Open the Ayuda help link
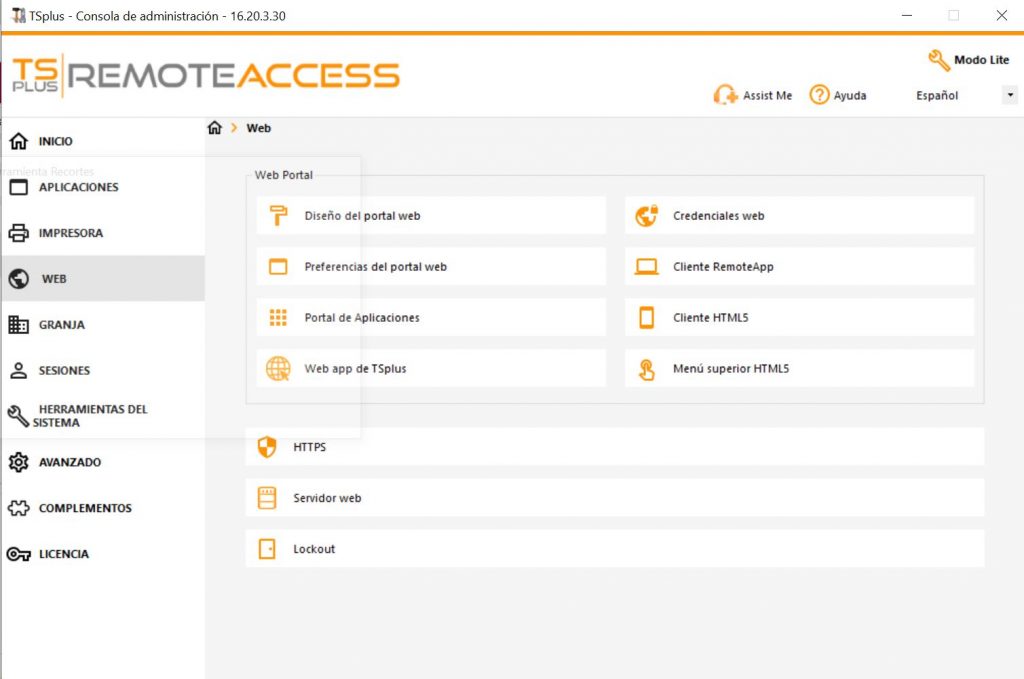This screenshot has height=679, width=1024. (x=838, y=95)
